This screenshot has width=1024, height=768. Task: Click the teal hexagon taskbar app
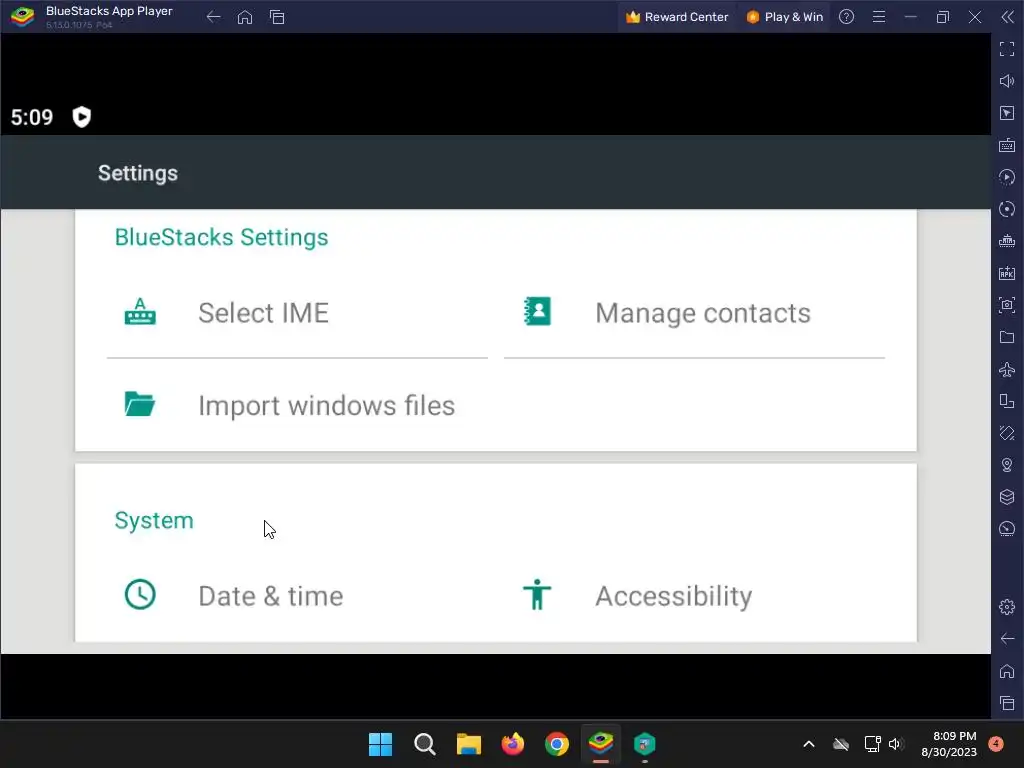[645, 744]
